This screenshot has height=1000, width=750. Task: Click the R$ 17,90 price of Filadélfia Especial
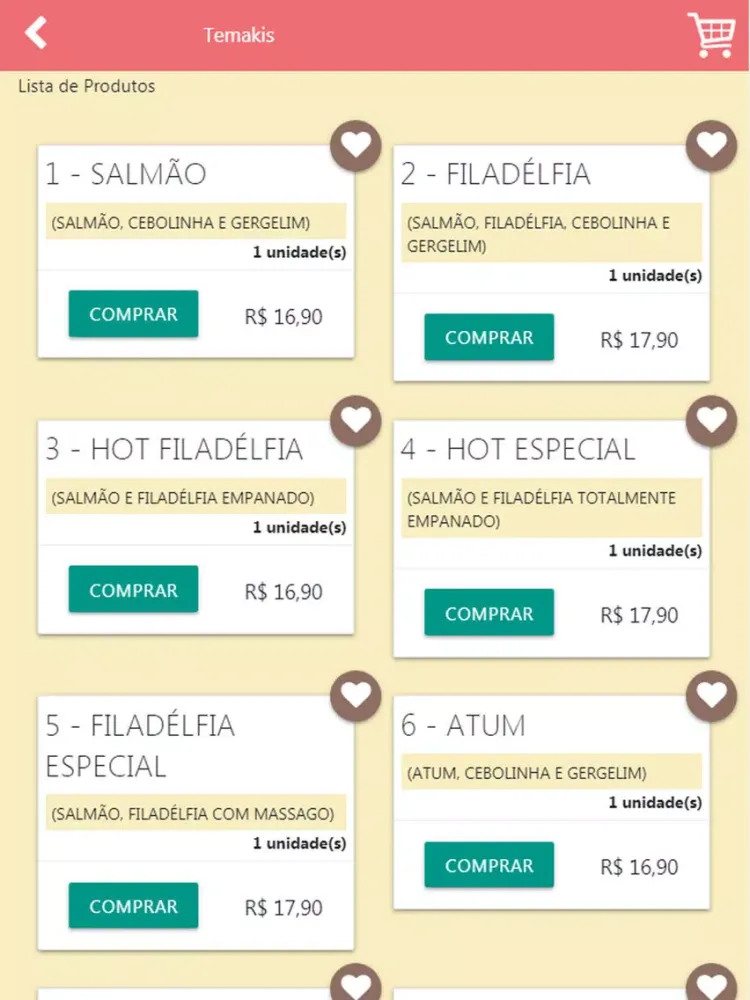coord(284,908)
